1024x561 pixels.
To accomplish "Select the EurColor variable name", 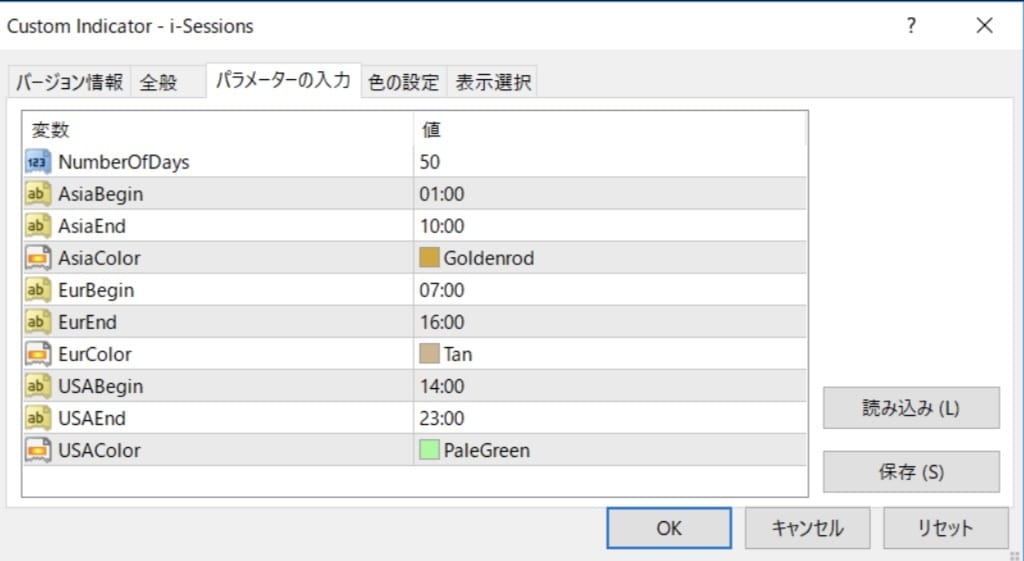I will tap(95, 354).
